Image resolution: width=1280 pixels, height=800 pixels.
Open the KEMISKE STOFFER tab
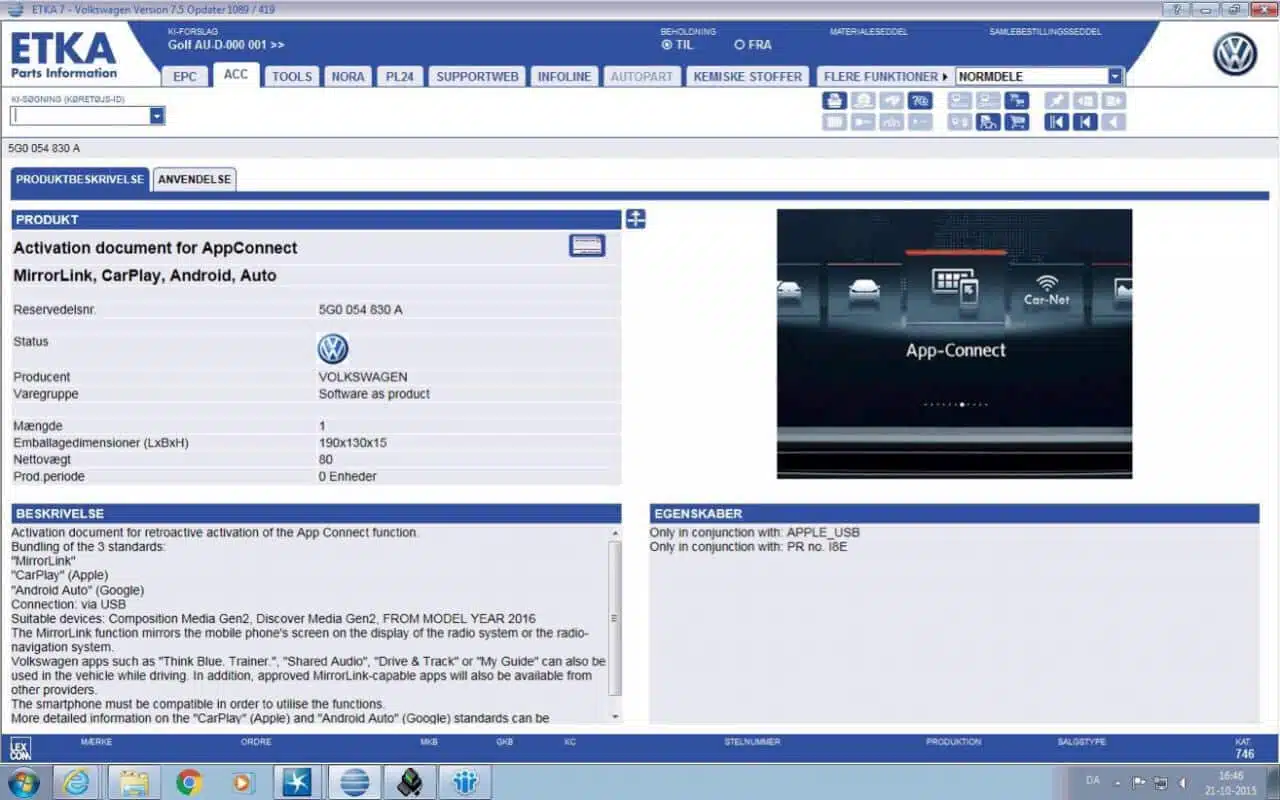click(x=748, y=76)
